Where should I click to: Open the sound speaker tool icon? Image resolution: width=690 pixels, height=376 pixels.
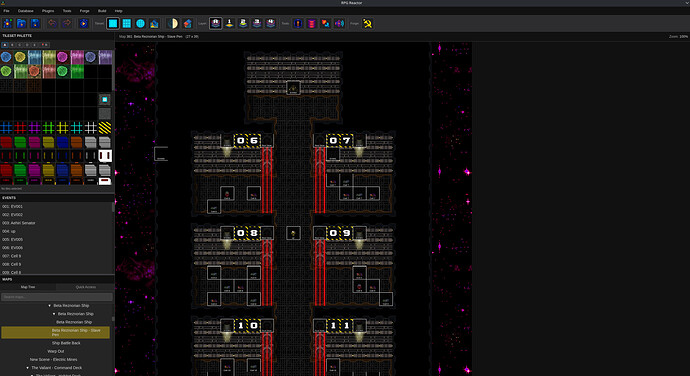point(339,23)
